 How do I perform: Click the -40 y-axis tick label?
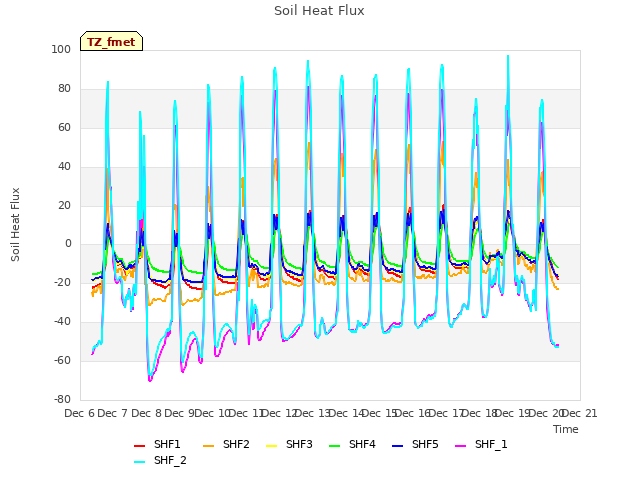62,322
